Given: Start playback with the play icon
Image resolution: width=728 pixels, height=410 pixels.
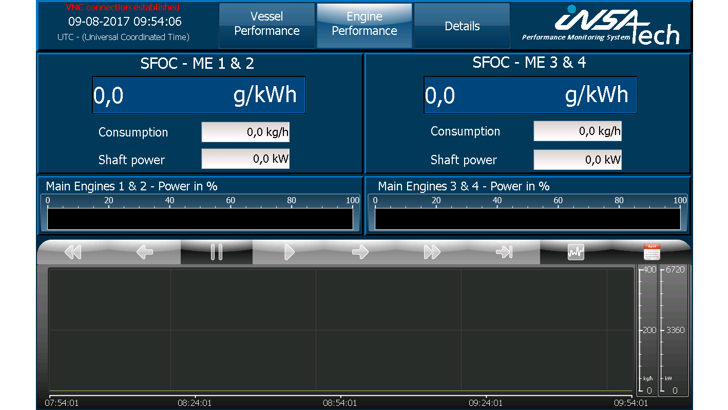Looking at the screenshot, I should tap(289, 252).
